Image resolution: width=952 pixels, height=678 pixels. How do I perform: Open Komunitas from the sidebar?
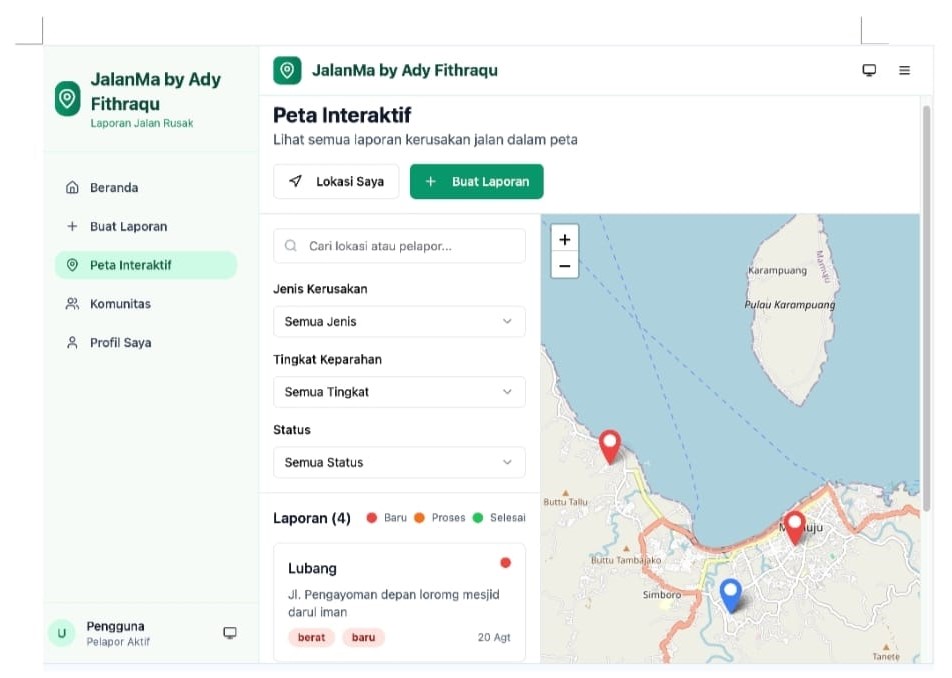tap(120, 304)
